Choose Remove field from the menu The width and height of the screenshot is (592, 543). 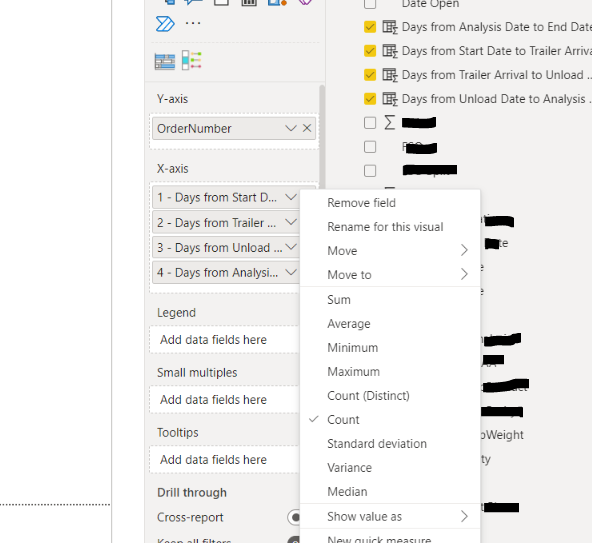click(x=362, y=203)
